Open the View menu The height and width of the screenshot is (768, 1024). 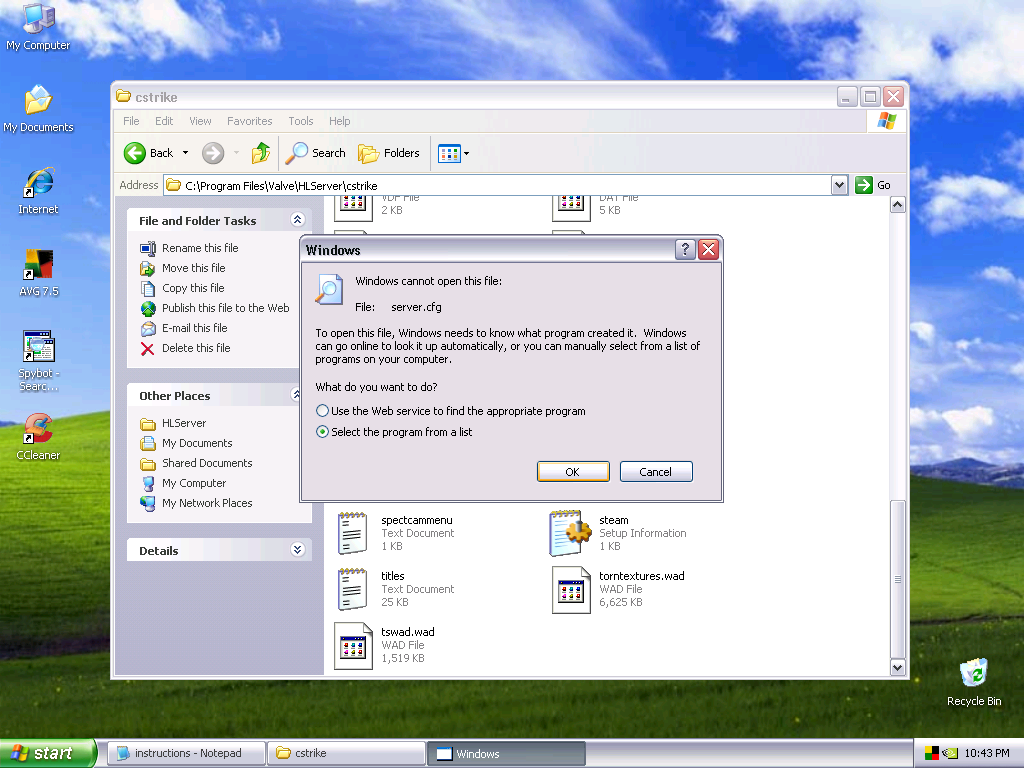(x=200, y=121)
